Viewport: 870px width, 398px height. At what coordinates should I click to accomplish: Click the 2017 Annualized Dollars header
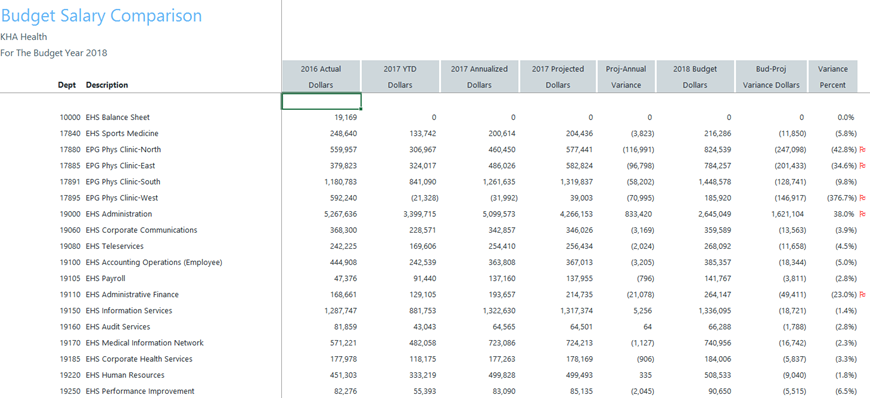(479, 77)
